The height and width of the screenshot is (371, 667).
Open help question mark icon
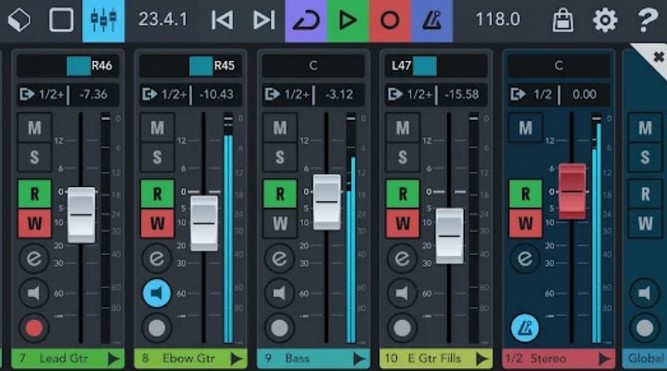tap(647, 20)
